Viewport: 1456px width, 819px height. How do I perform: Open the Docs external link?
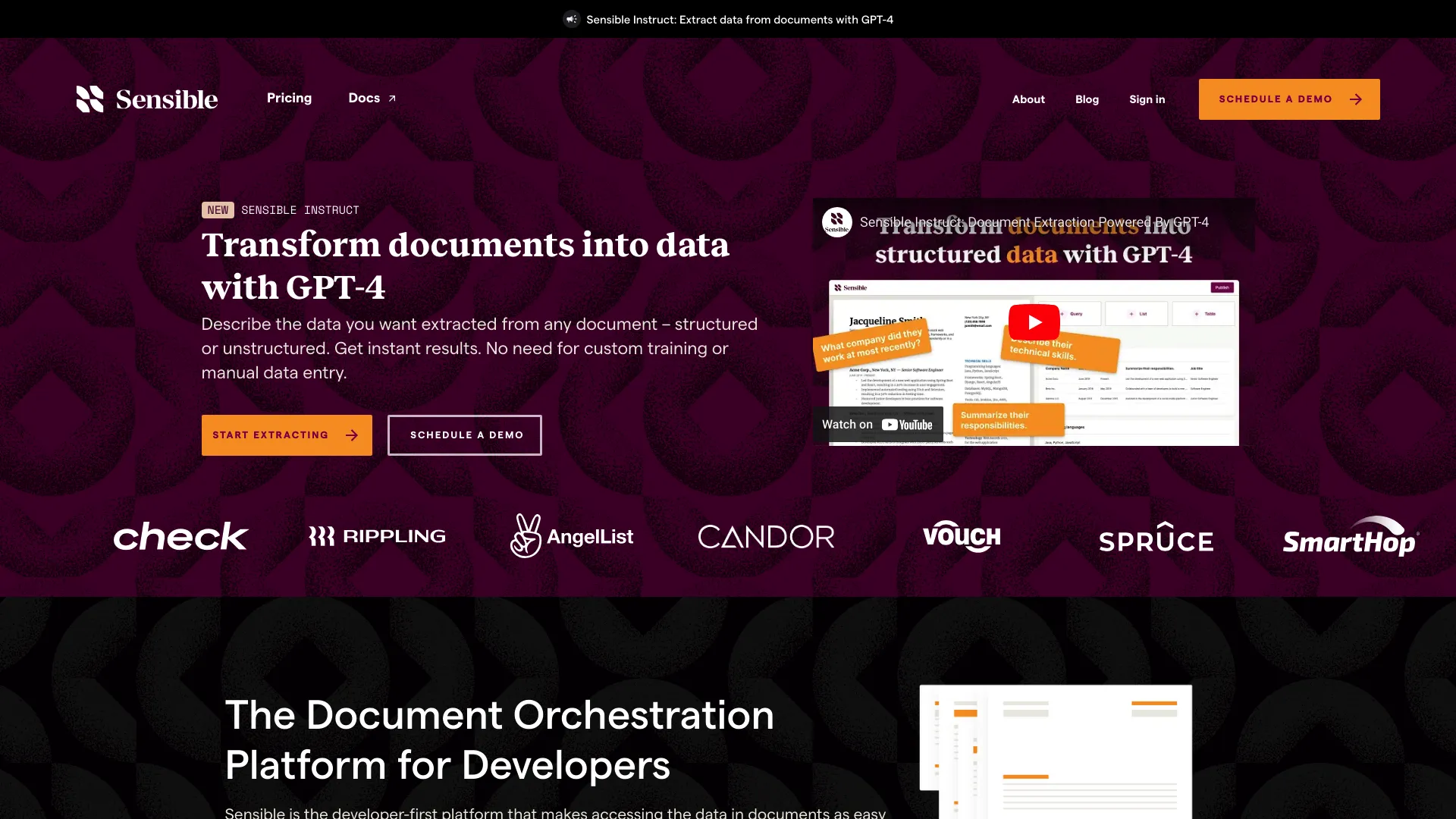[x=372, y=98]
